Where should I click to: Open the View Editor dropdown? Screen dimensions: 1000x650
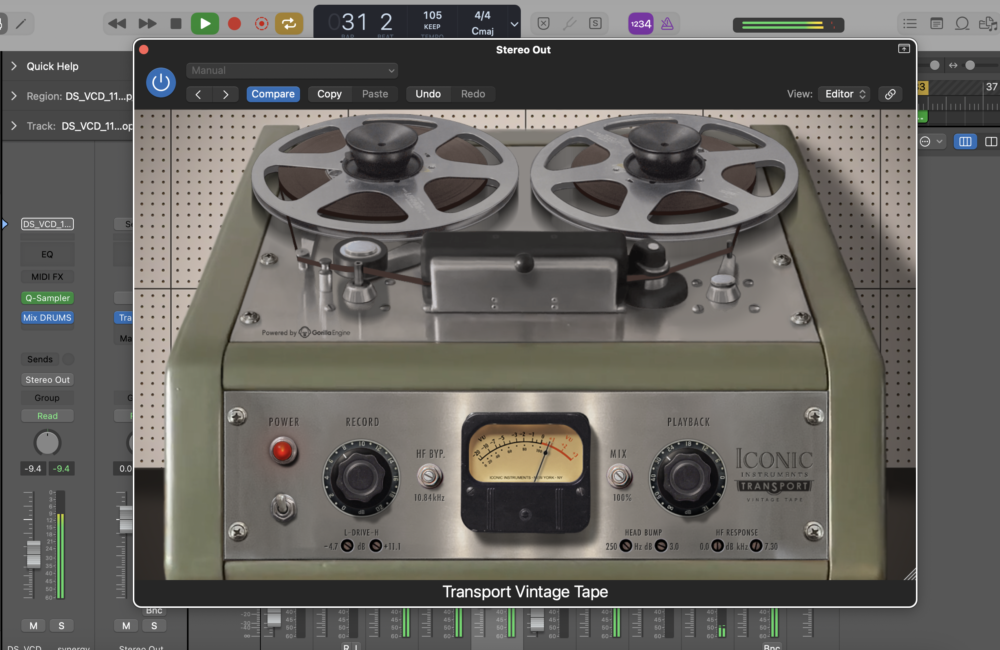(845, 94)
